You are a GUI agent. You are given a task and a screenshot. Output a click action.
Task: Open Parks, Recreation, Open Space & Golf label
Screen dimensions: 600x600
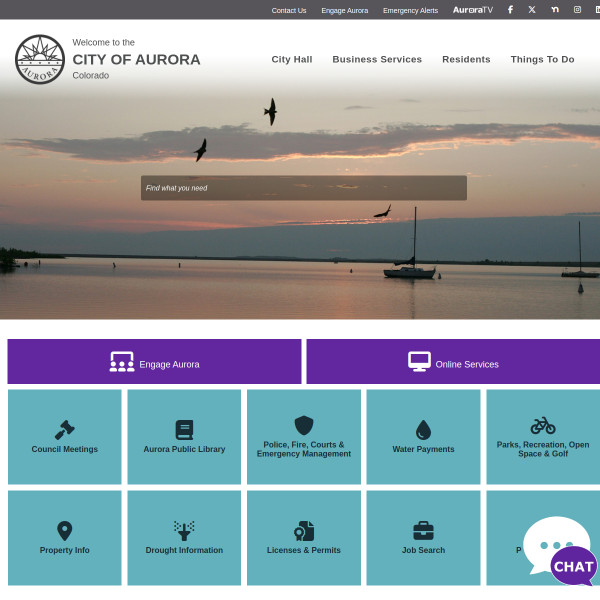(x=543, y=449)
